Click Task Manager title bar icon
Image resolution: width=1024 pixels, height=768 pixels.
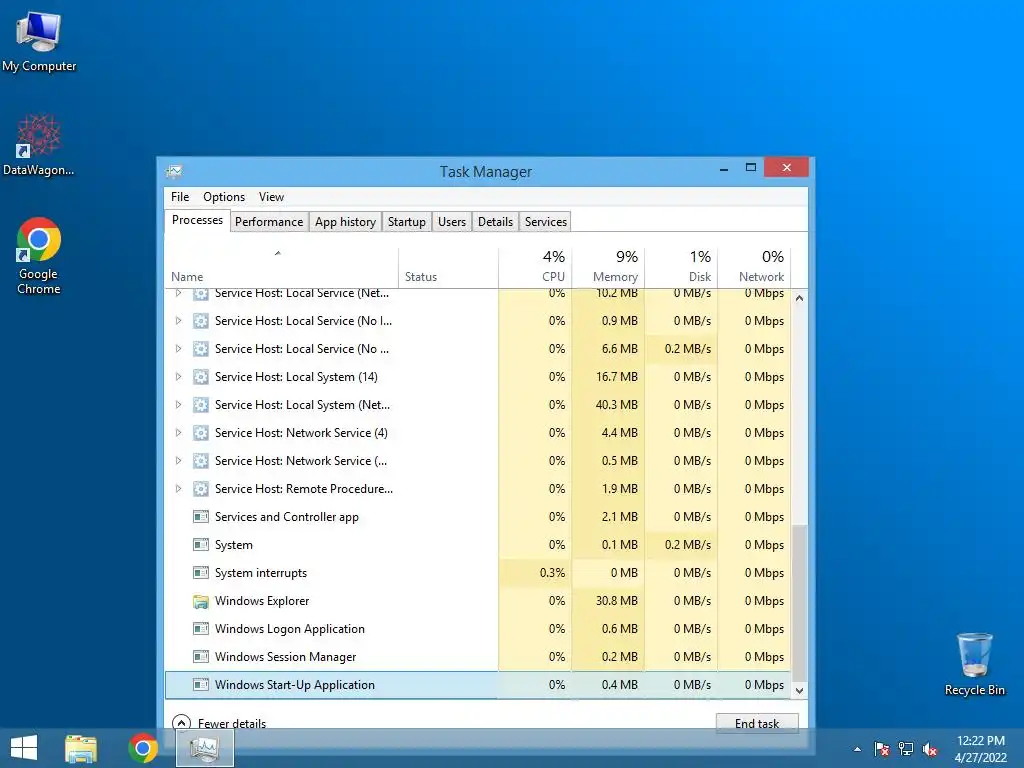pyautogui.click(x=174, y=172)
